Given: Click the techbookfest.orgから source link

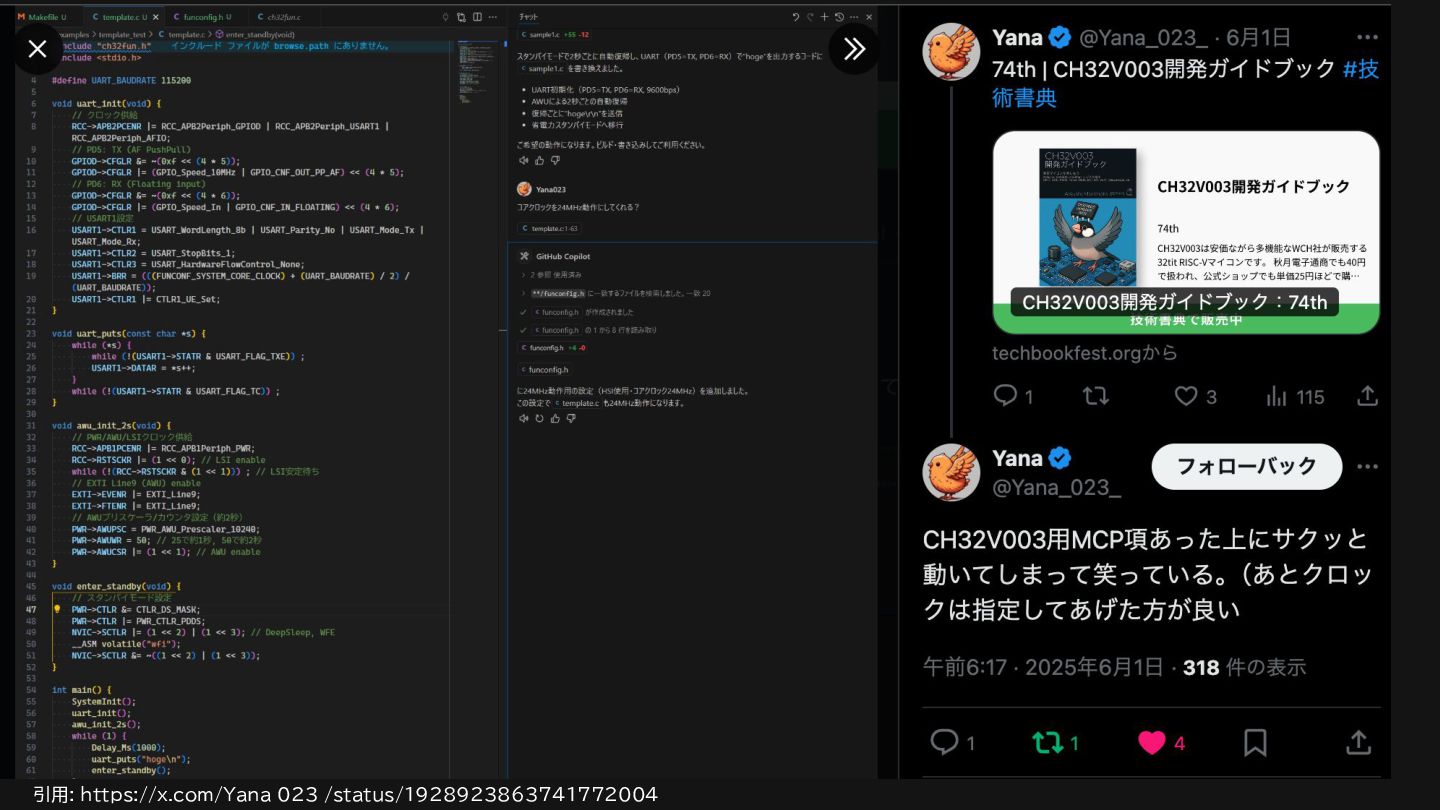Looking at the screenshot, I should (x=1084, y=353).
